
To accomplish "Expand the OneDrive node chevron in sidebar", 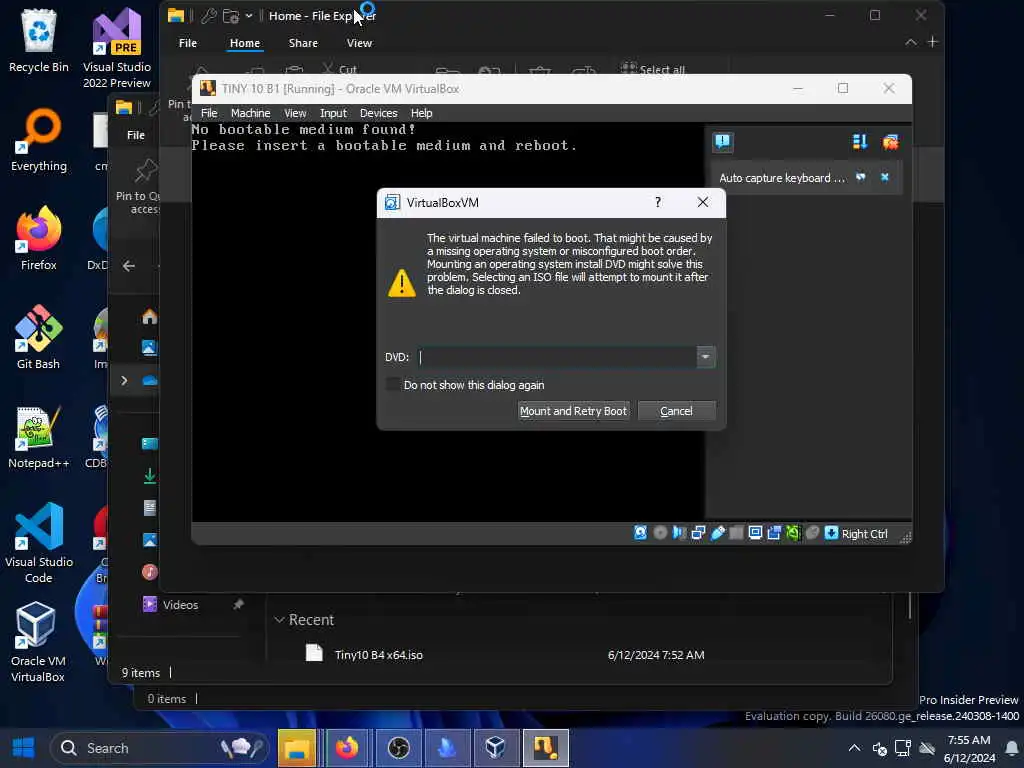I will tap(124, 380).
